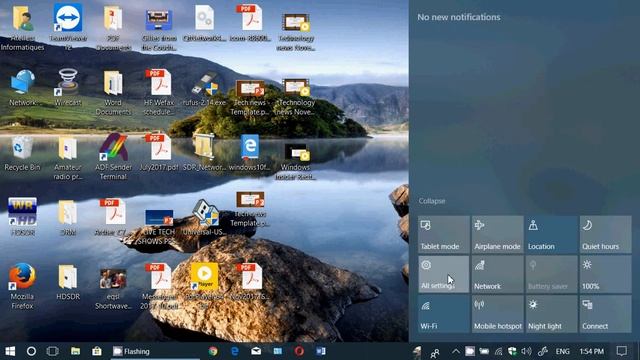Select the DRM folder icon
Viewport: 640px width, 360px height.
(68, 217)
